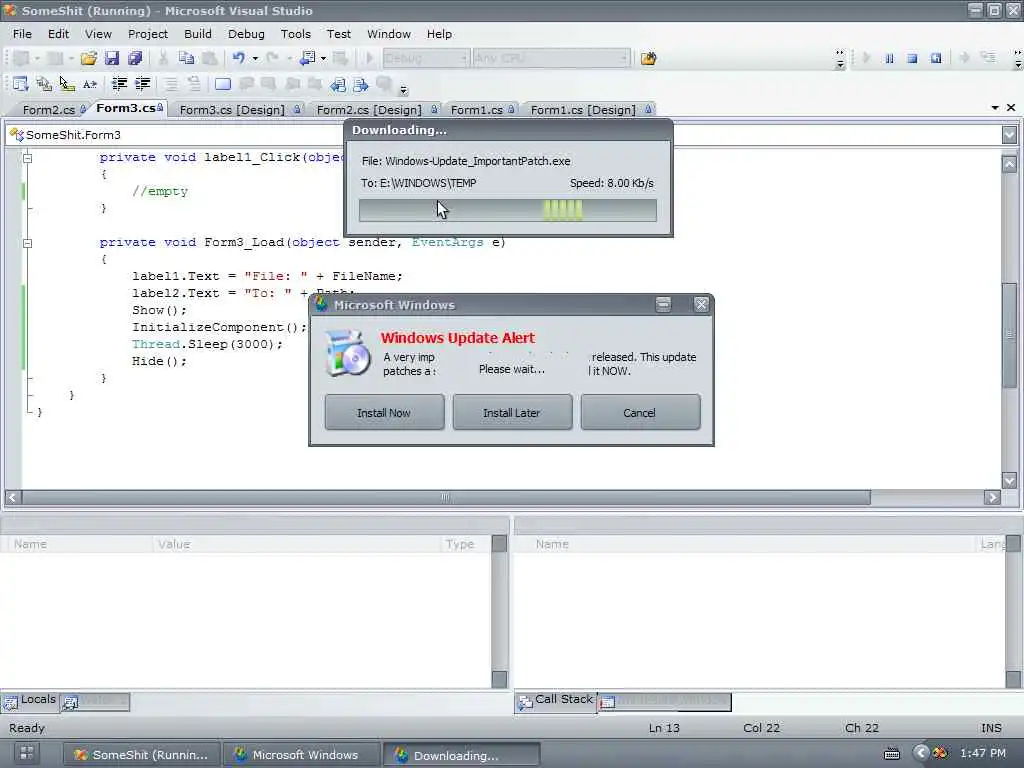Screen dimensions: 1024x768
Task: Click the Save floppy disk icon
Action: tap(112, 58)
